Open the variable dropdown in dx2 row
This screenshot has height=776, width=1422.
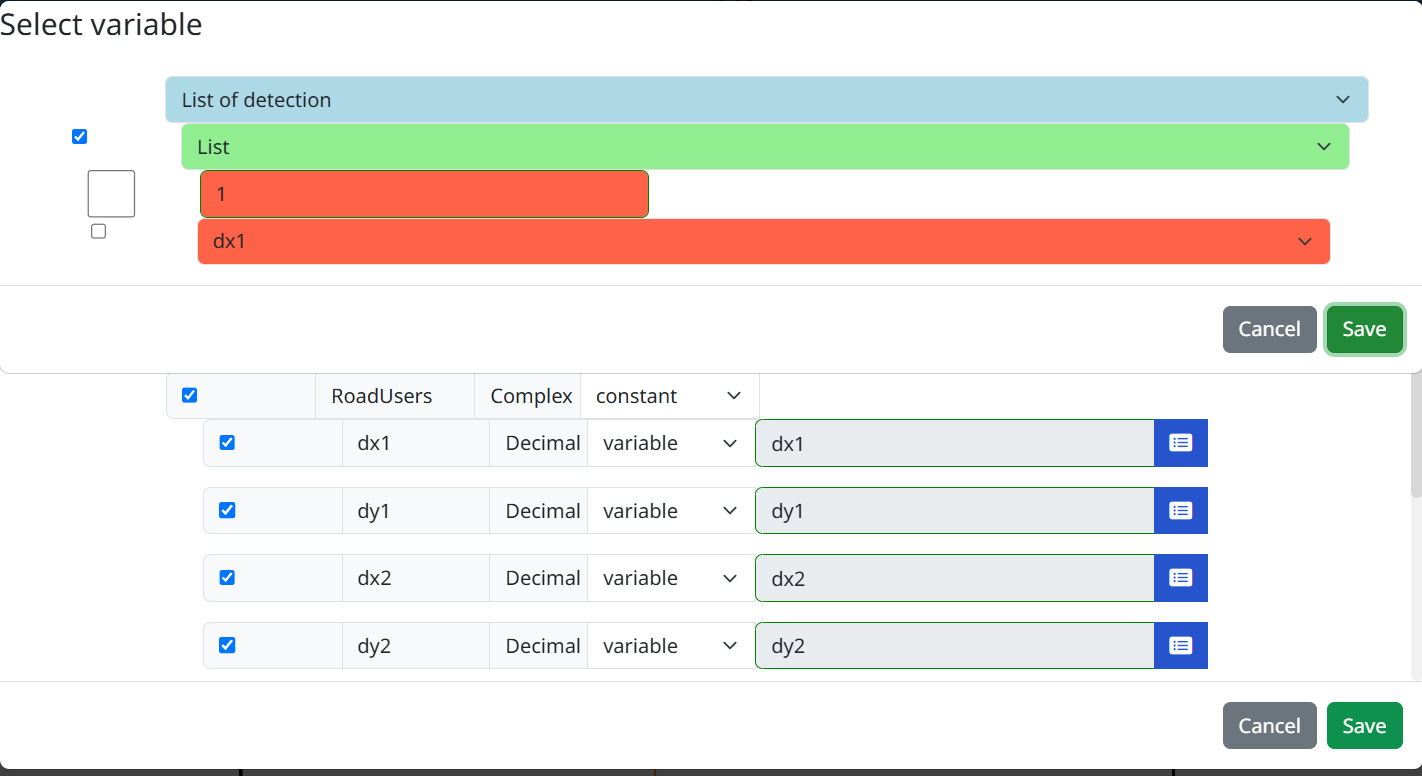[671, 578]
